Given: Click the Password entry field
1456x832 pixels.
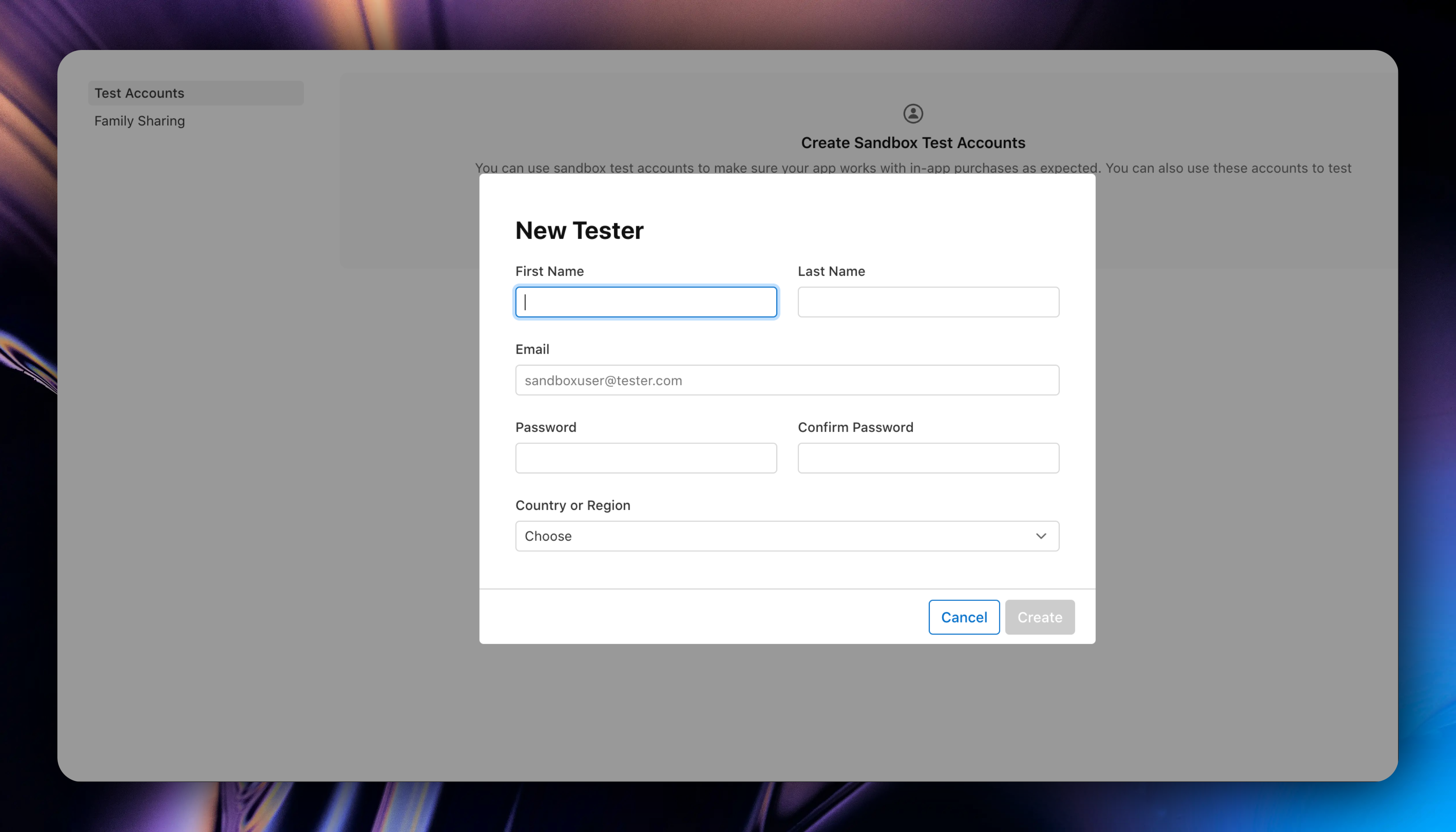Looking at the screenshot, I should [x=646, y=458].
